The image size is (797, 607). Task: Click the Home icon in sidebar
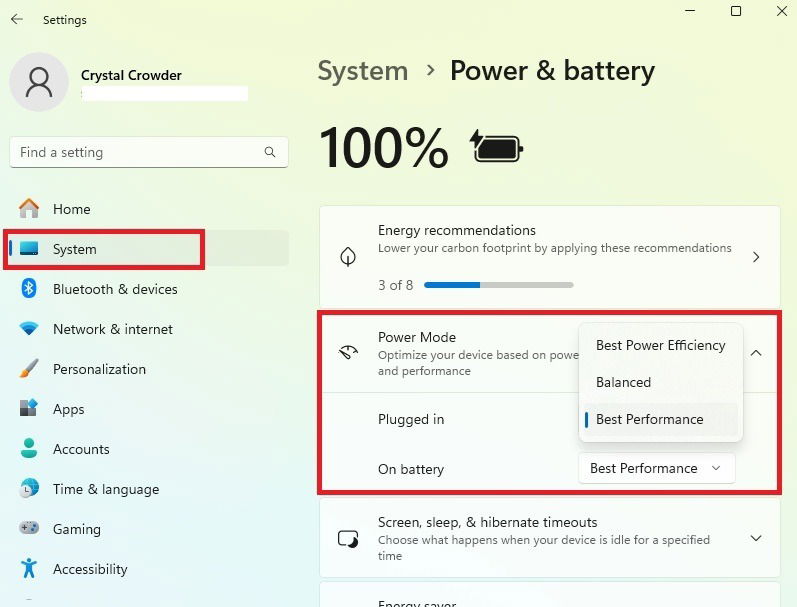coord(30,209)
